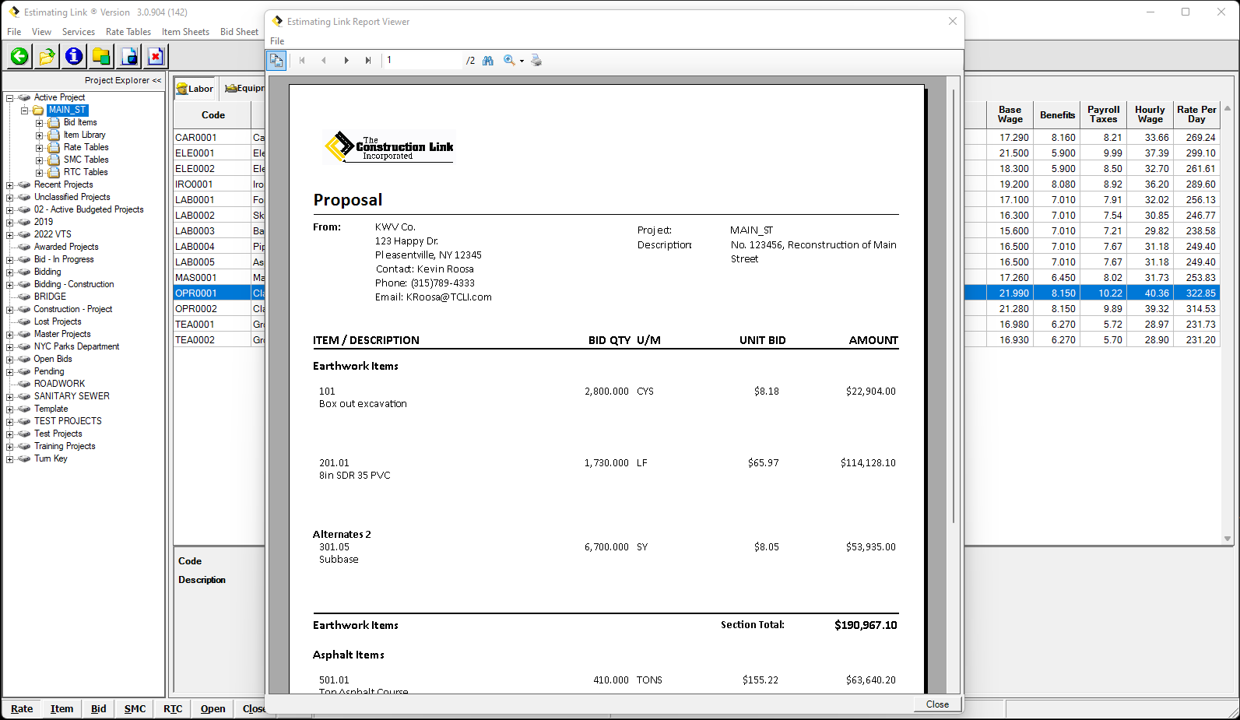Expand the Bid Items tree node
The height and width of the screenshot is (720, 1240).
(39, 122)
